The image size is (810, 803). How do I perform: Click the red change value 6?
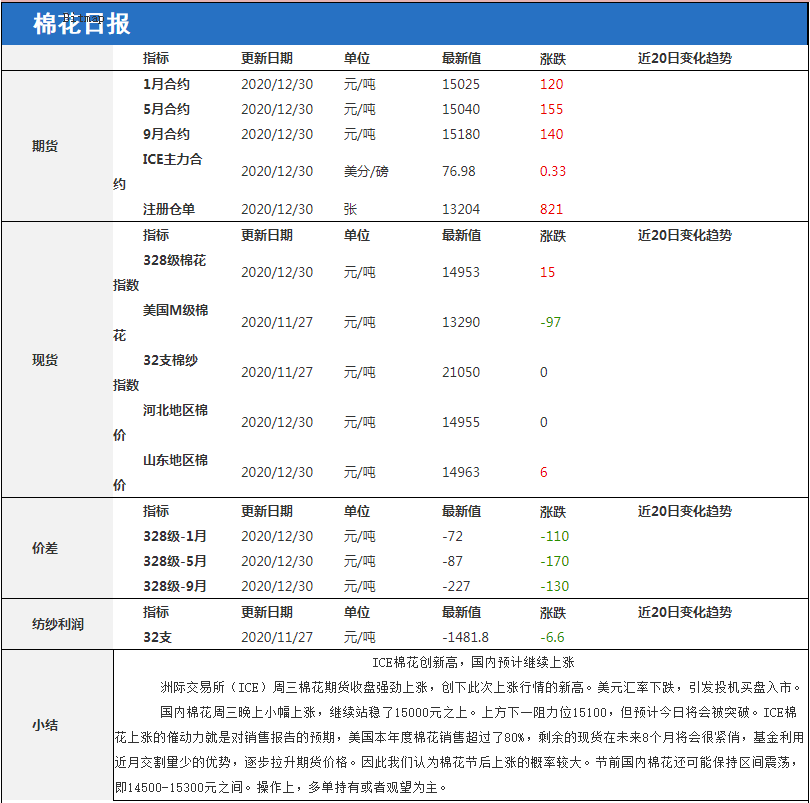(x=543, y=472)
